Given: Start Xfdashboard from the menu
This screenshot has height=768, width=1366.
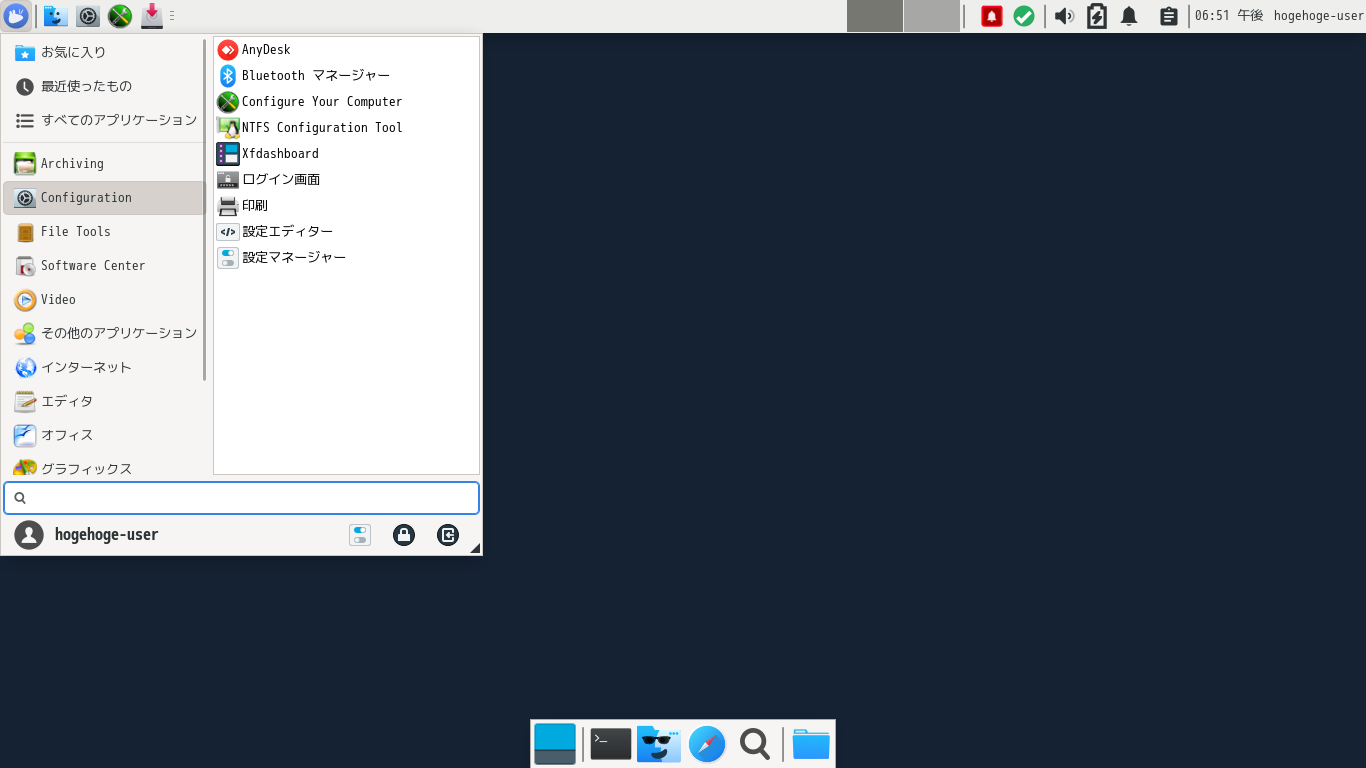Looking at the screenshot, I should coord(346,153).
